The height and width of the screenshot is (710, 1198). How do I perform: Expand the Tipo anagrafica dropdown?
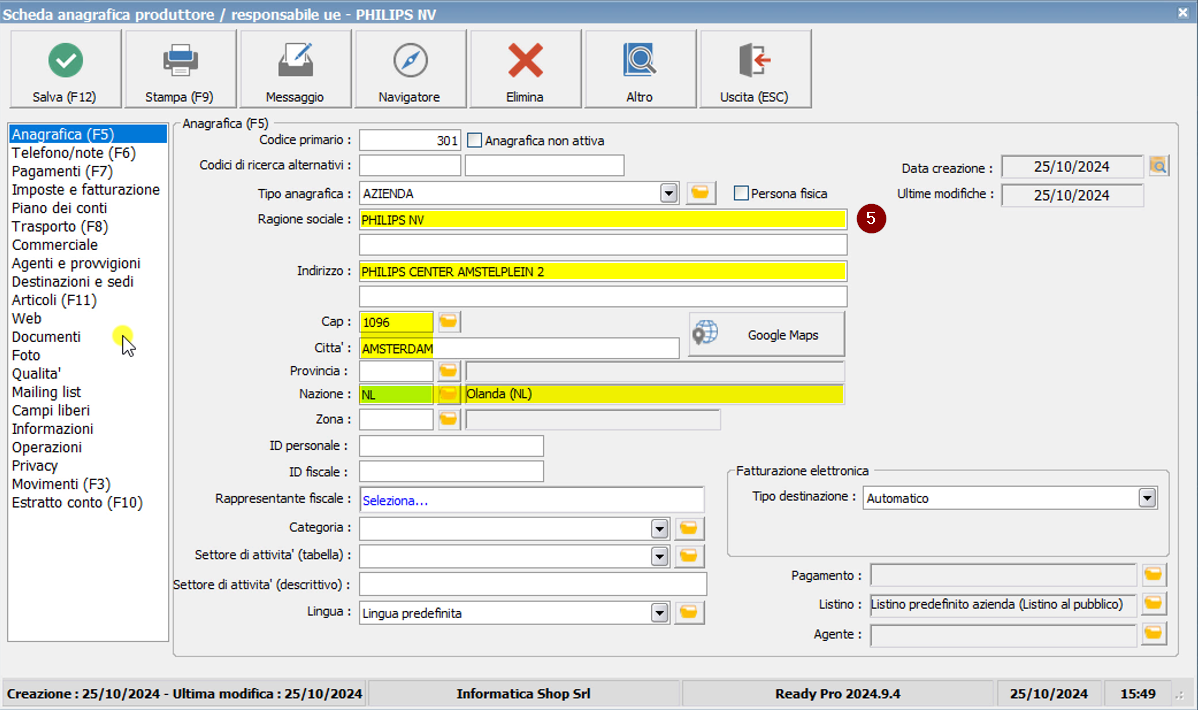(669, 193)
